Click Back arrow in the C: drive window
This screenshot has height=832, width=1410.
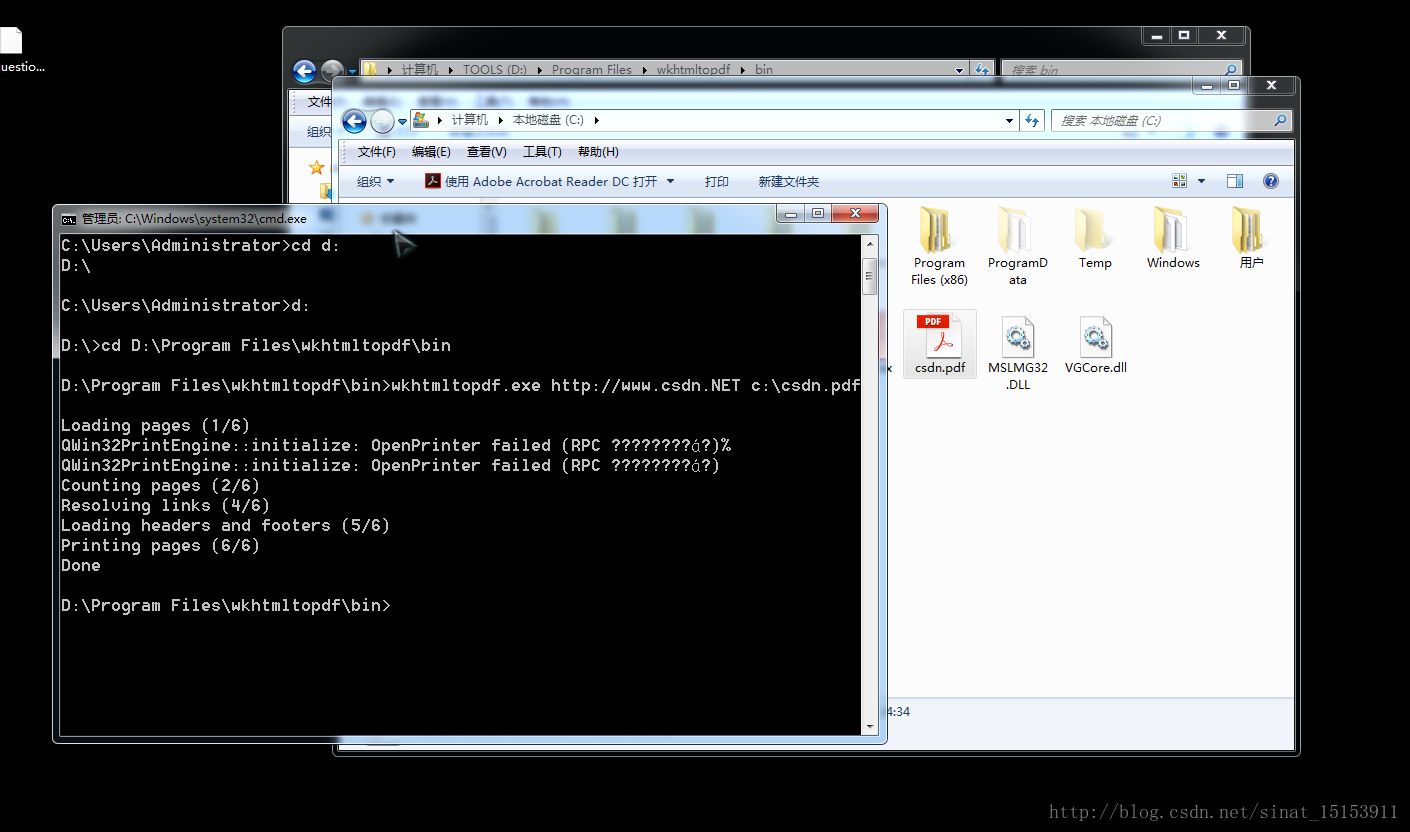click(x=354, y=121)
